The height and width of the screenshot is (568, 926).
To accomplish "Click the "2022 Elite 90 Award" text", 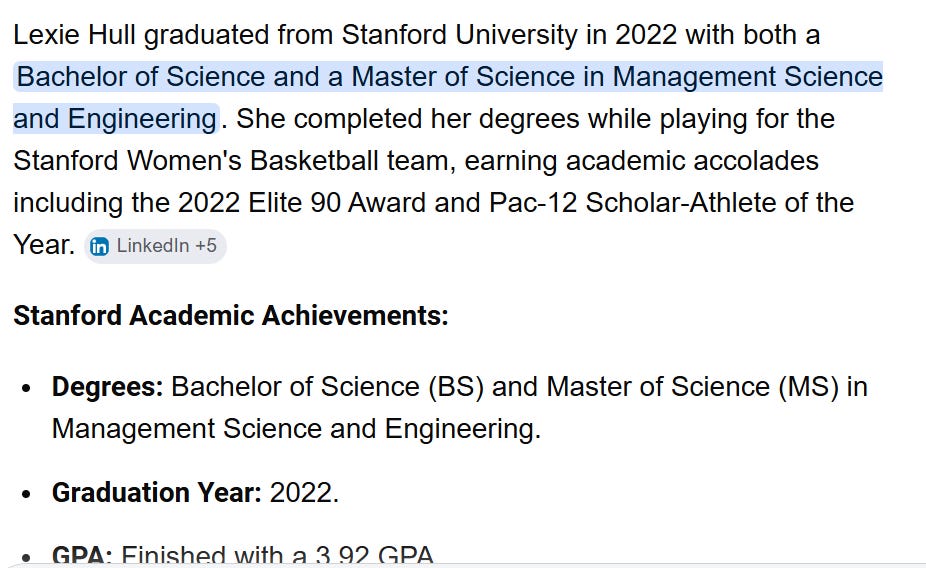I will click(302, 203).
